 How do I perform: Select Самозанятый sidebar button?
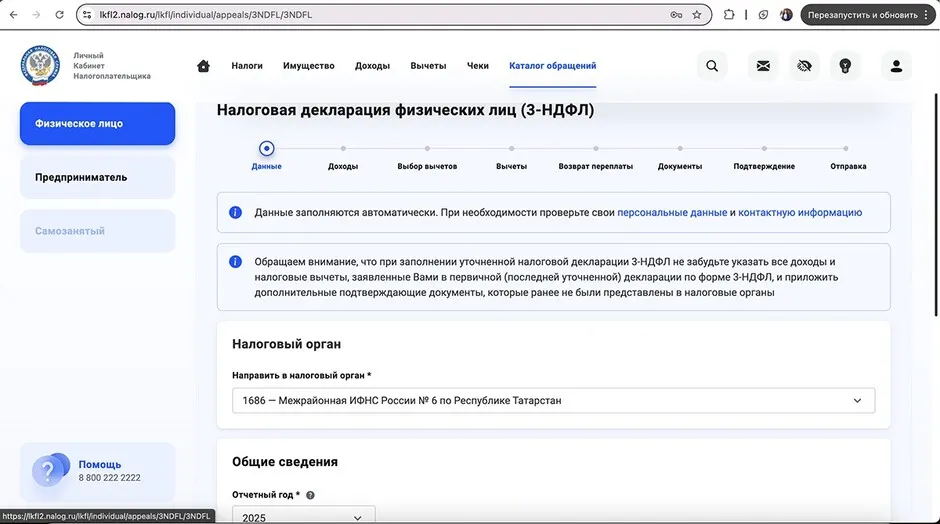coord(97,231)
